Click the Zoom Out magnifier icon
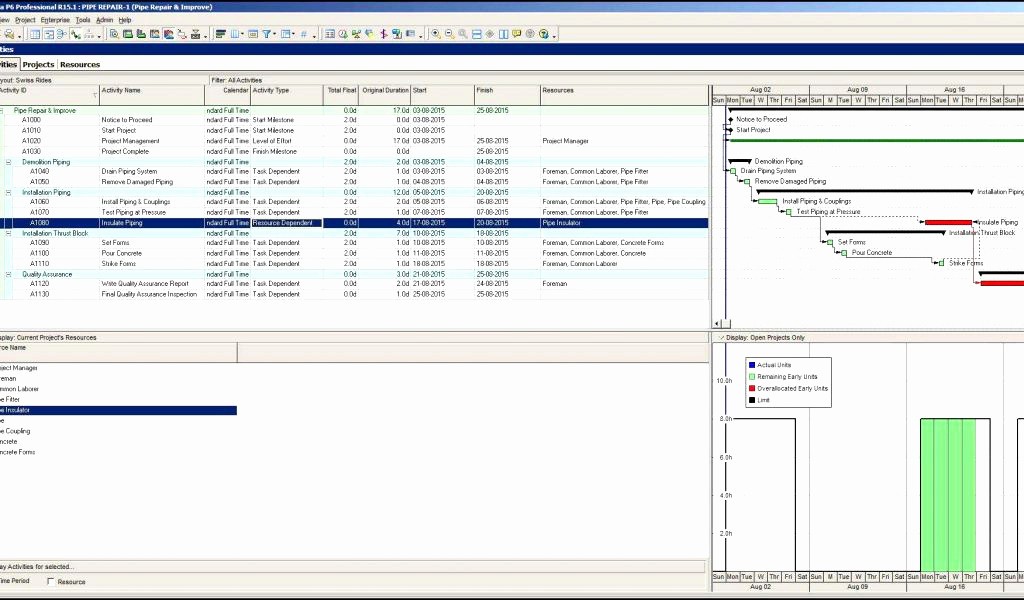 pos(449,34)
